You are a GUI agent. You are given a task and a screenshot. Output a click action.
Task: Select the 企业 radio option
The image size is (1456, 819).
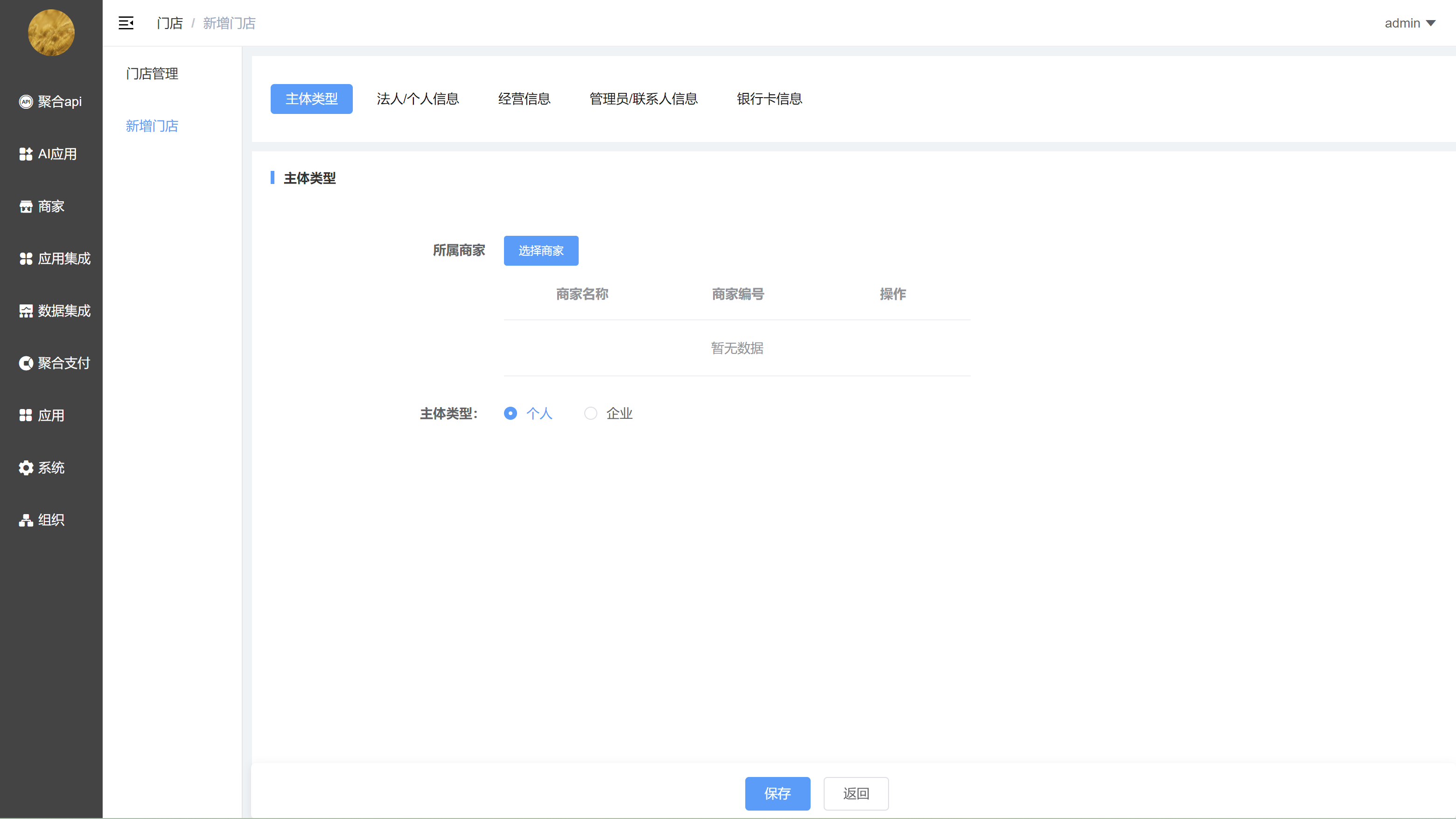click(x=591, y=413)
